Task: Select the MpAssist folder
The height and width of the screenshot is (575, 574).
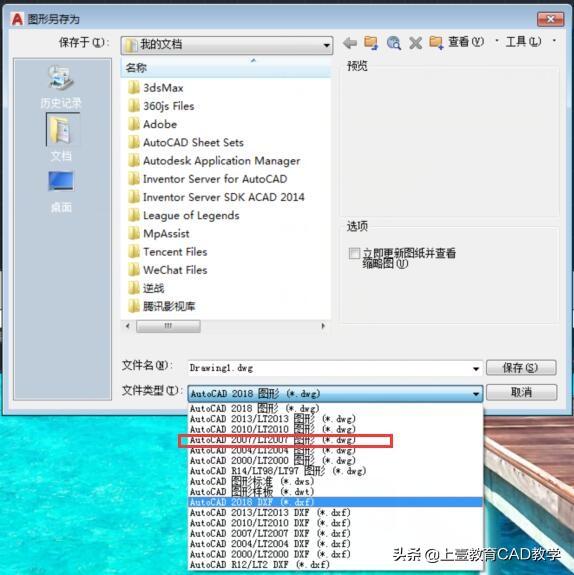Action: tap(158, 234)
